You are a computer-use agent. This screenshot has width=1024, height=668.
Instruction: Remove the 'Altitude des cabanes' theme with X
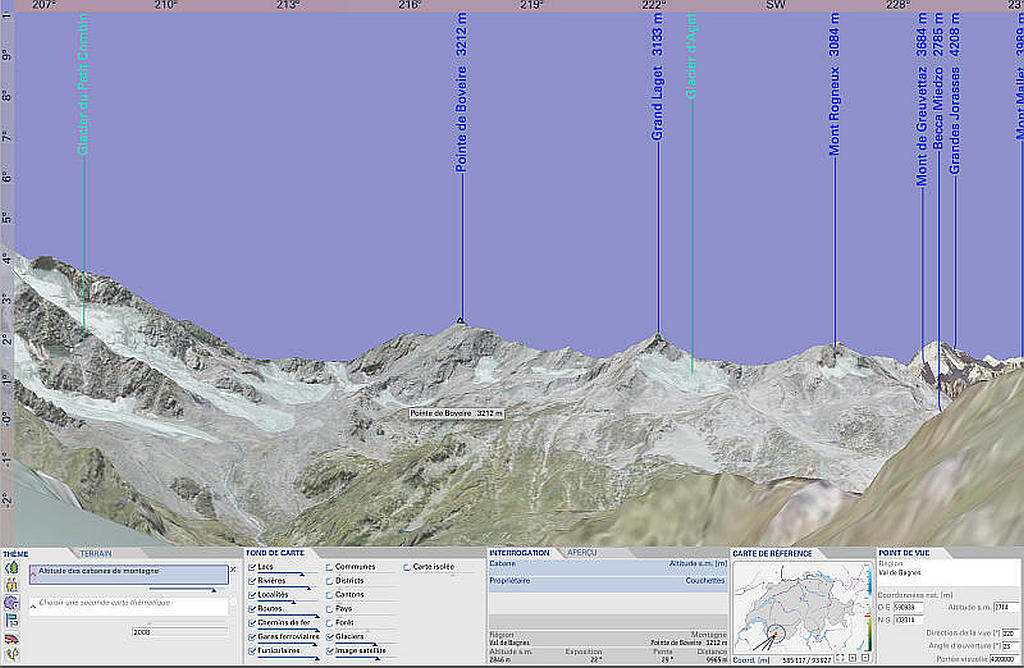[233, 569]
